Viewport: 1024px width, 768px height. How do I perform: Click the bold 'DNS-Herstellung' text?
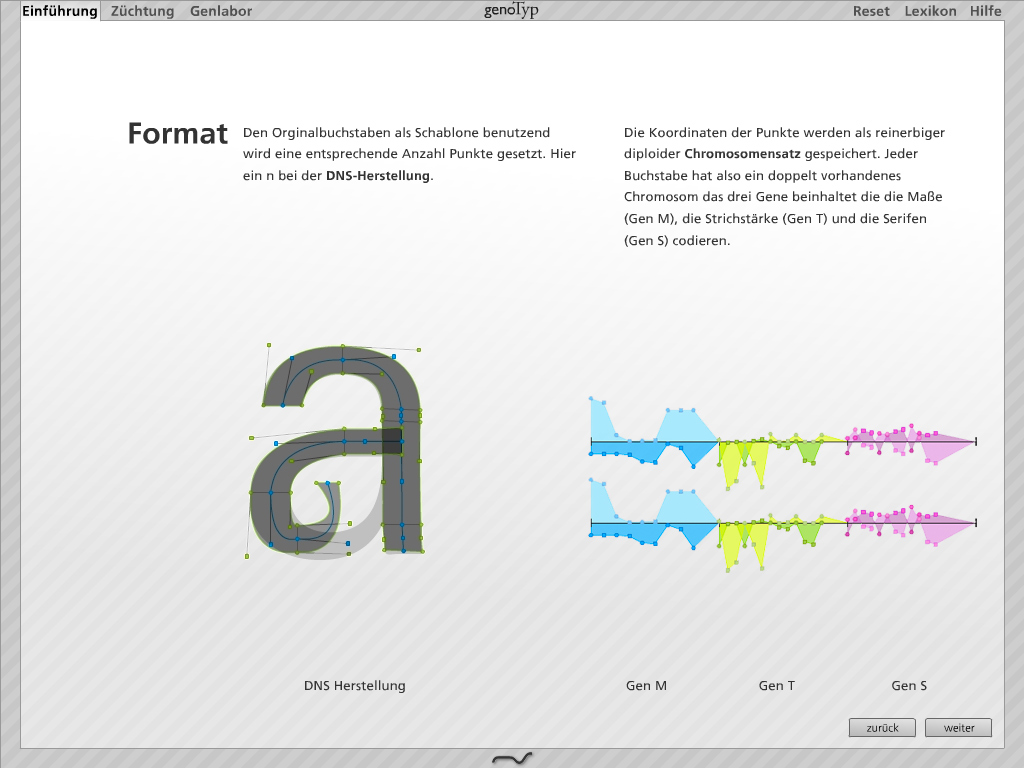[x=378, y=176]
